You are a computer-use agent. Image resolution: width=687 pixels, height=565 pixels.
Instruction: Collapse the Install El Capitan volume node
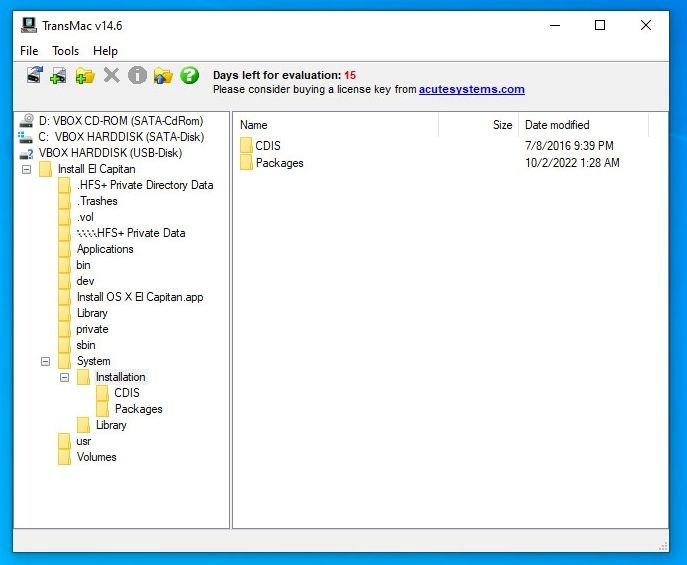click(x=27, y=169)
